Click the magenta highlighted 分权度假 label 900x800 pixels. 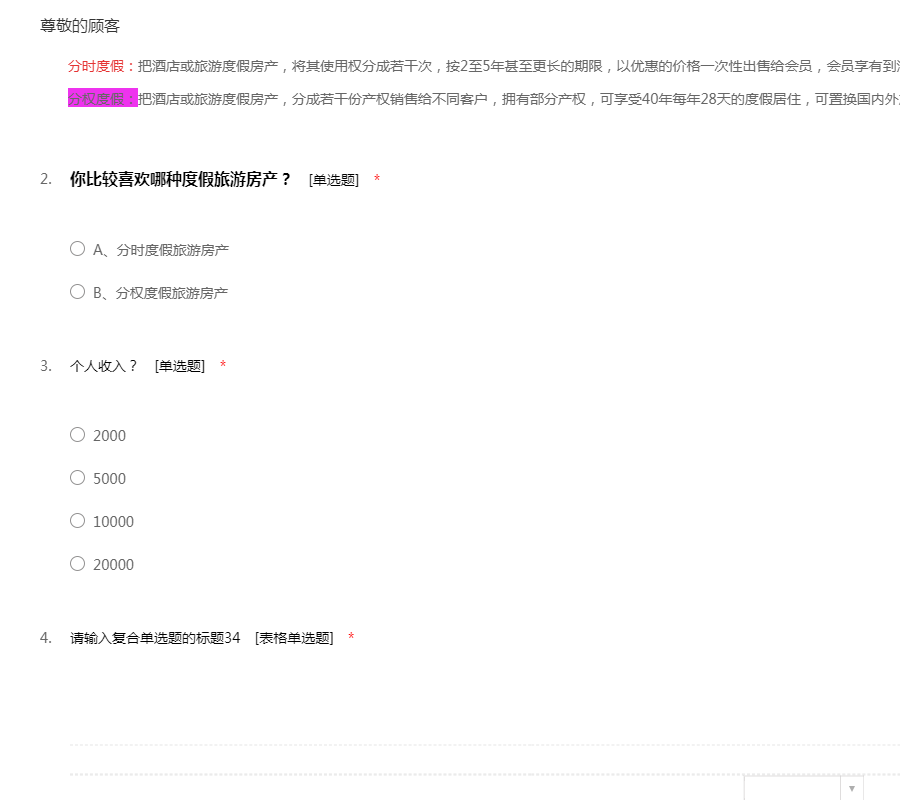tap(102, 98)
